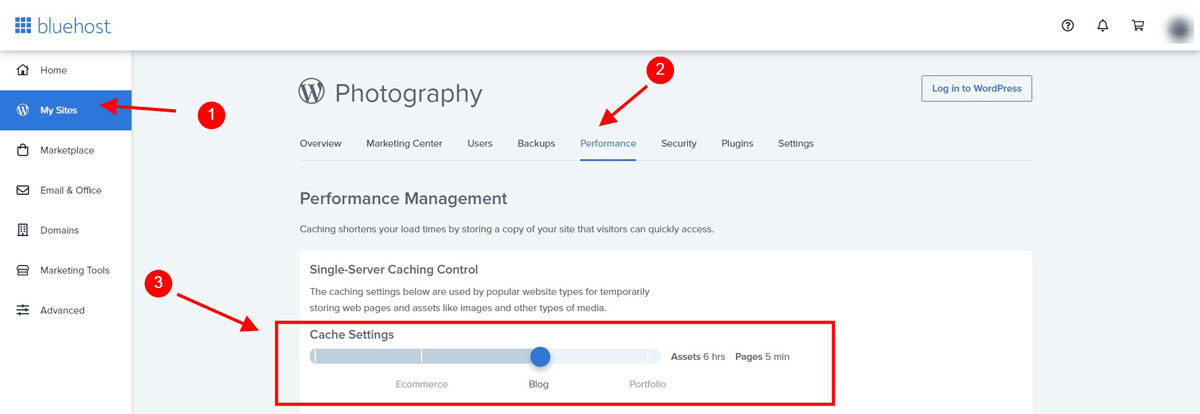Switch to the Settings tab
The width and height of the screenshot is (1200, 414).
(x=796, y=143)
